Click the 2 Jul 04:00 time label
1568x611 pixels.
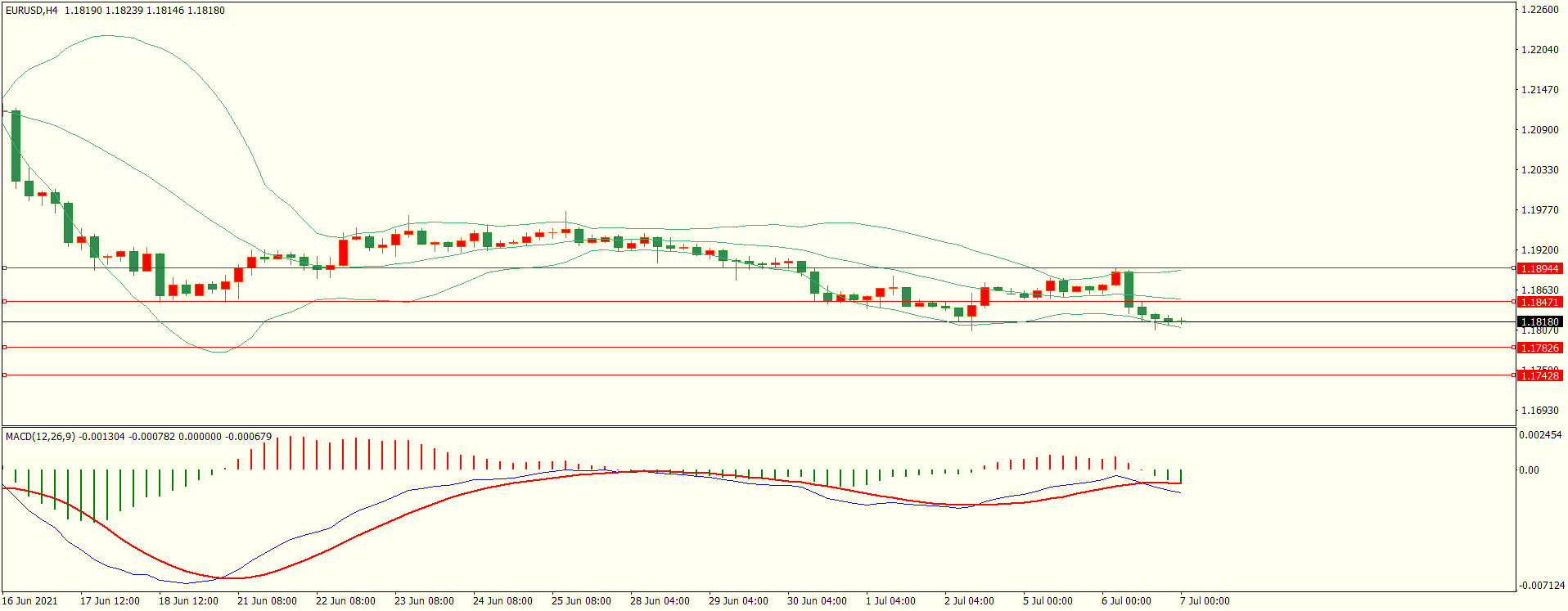[969, 601]
